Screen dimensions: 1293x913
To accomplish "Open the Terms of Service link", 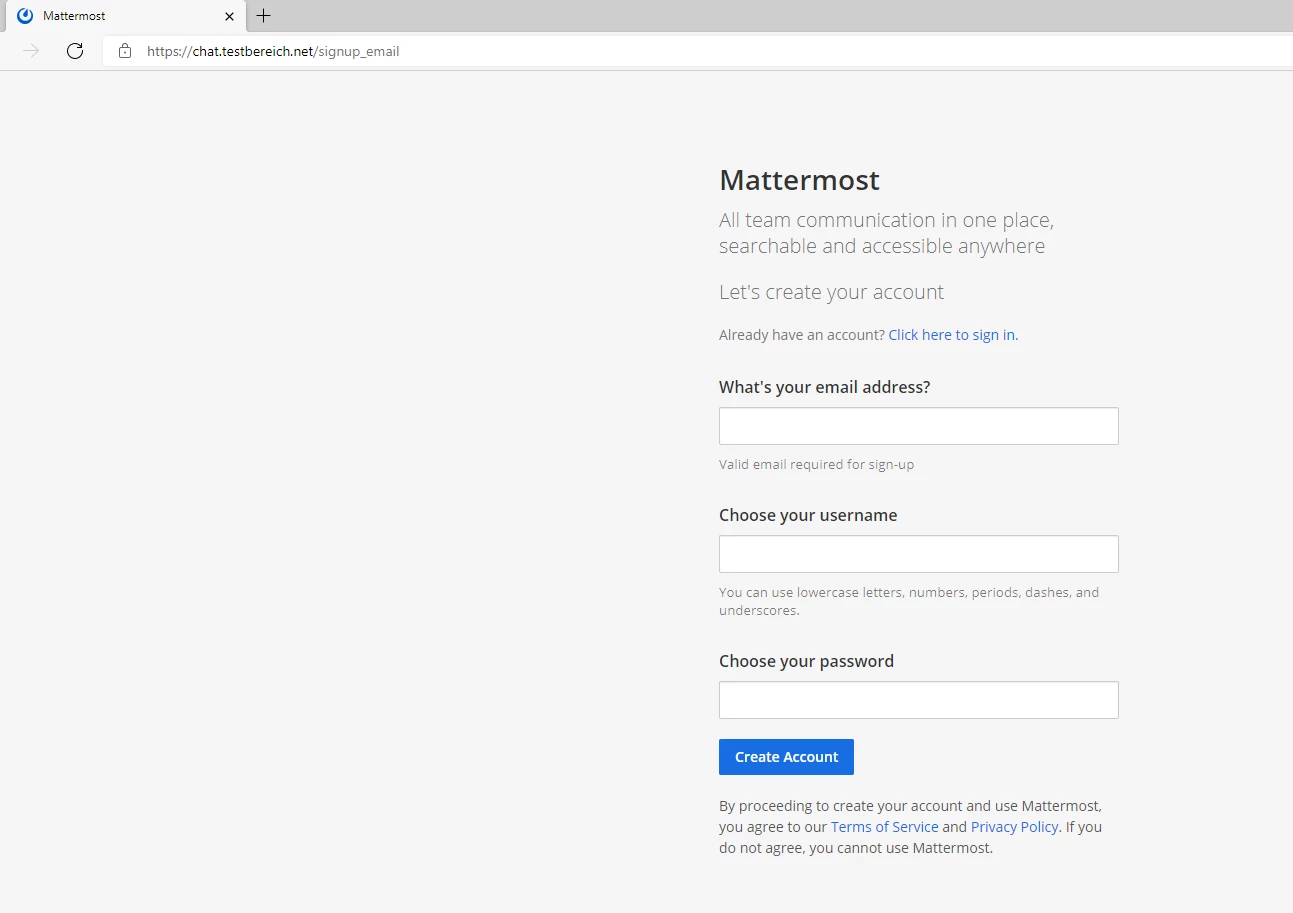I will point(884,827).
